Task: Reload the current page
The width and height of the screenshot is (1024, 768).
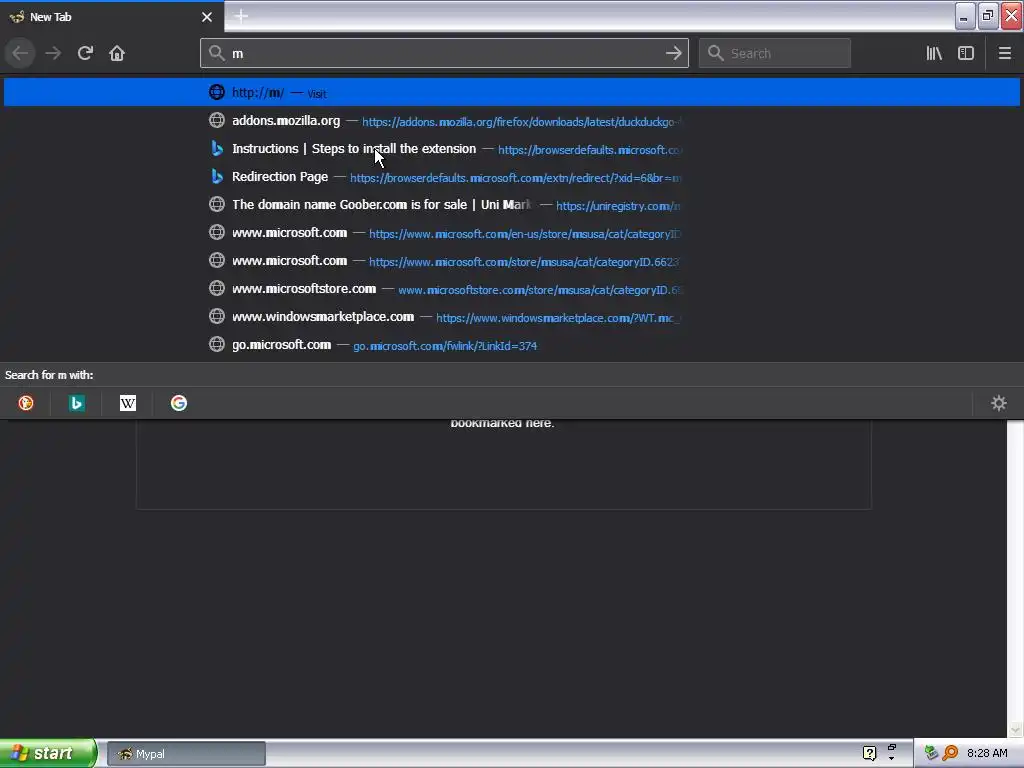Action: [x=85, y=53]
